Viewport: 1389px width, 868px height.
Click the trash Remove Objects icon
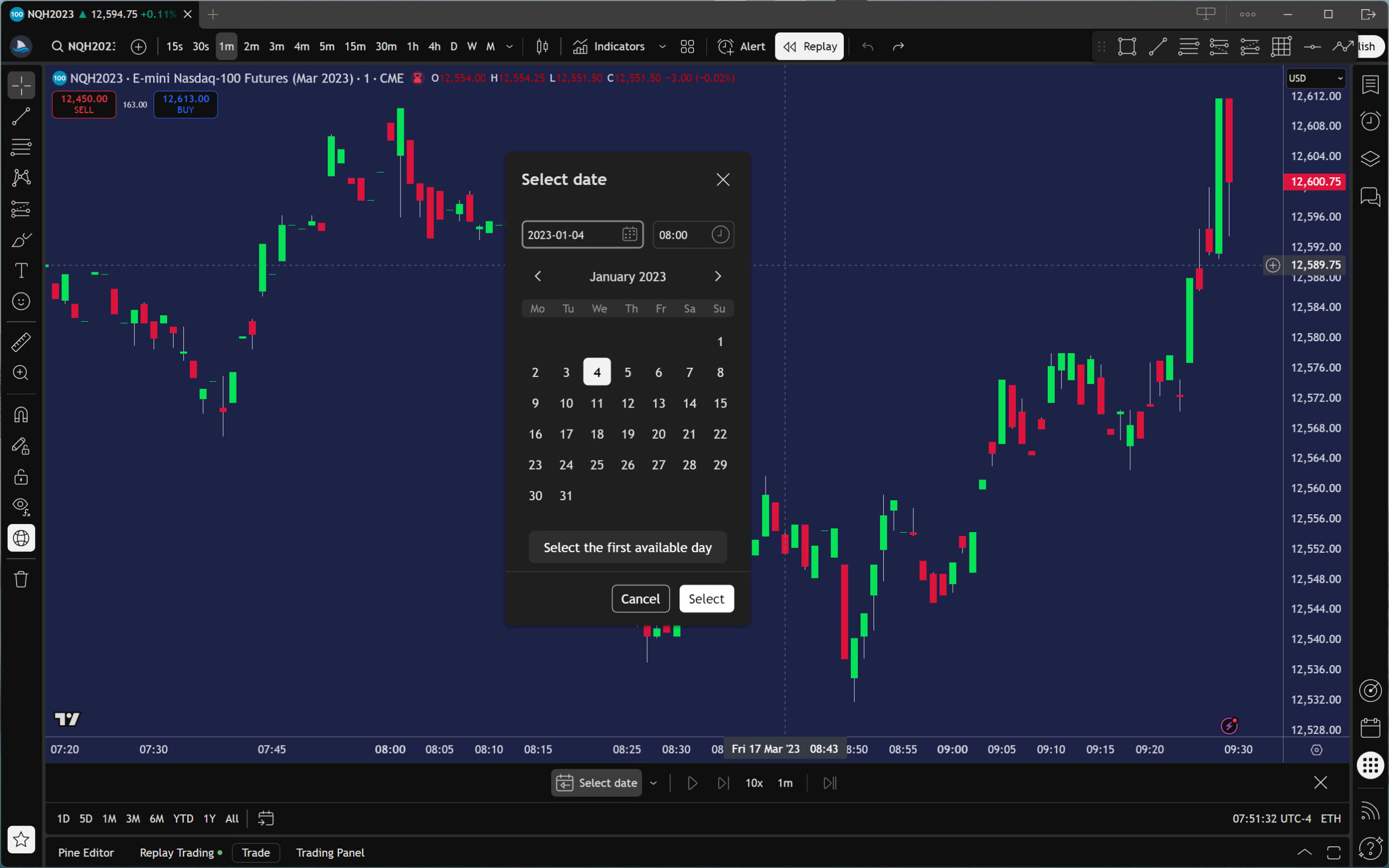pos(21,579)
